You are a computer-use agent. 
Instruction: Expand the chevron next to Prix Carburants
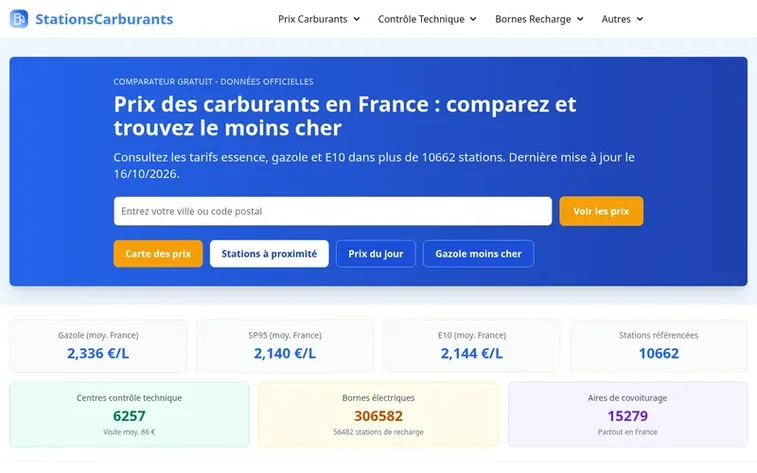(x=356, y=19)
